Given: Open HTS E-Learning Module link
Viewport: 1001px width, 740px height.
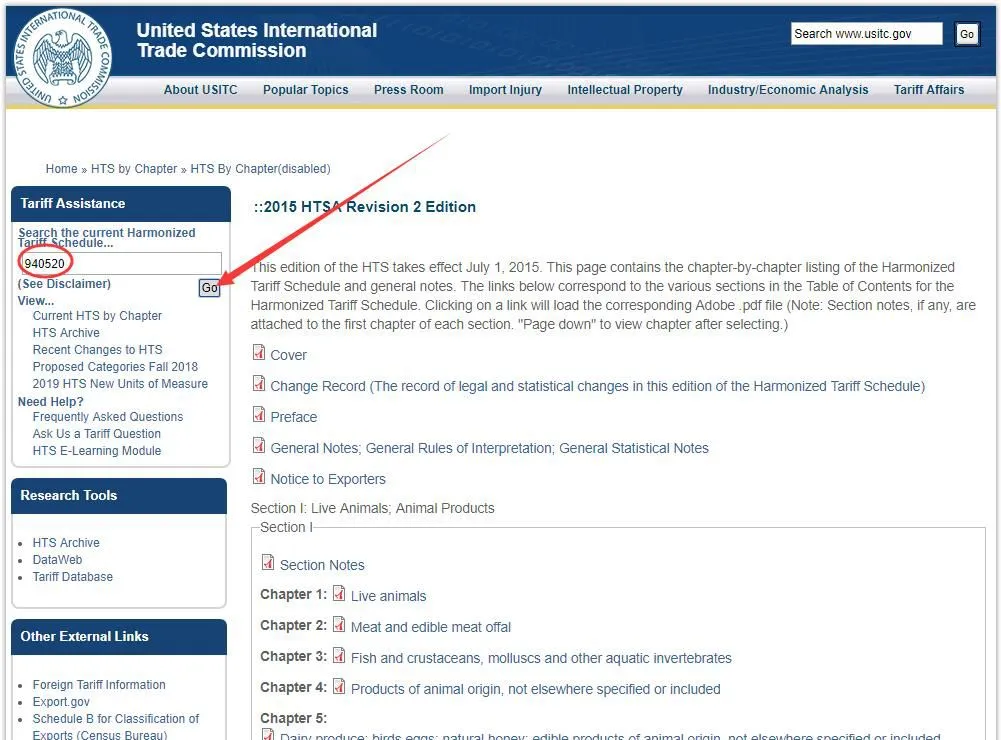Looking at the screenshot, I should (x=97, y=451).
